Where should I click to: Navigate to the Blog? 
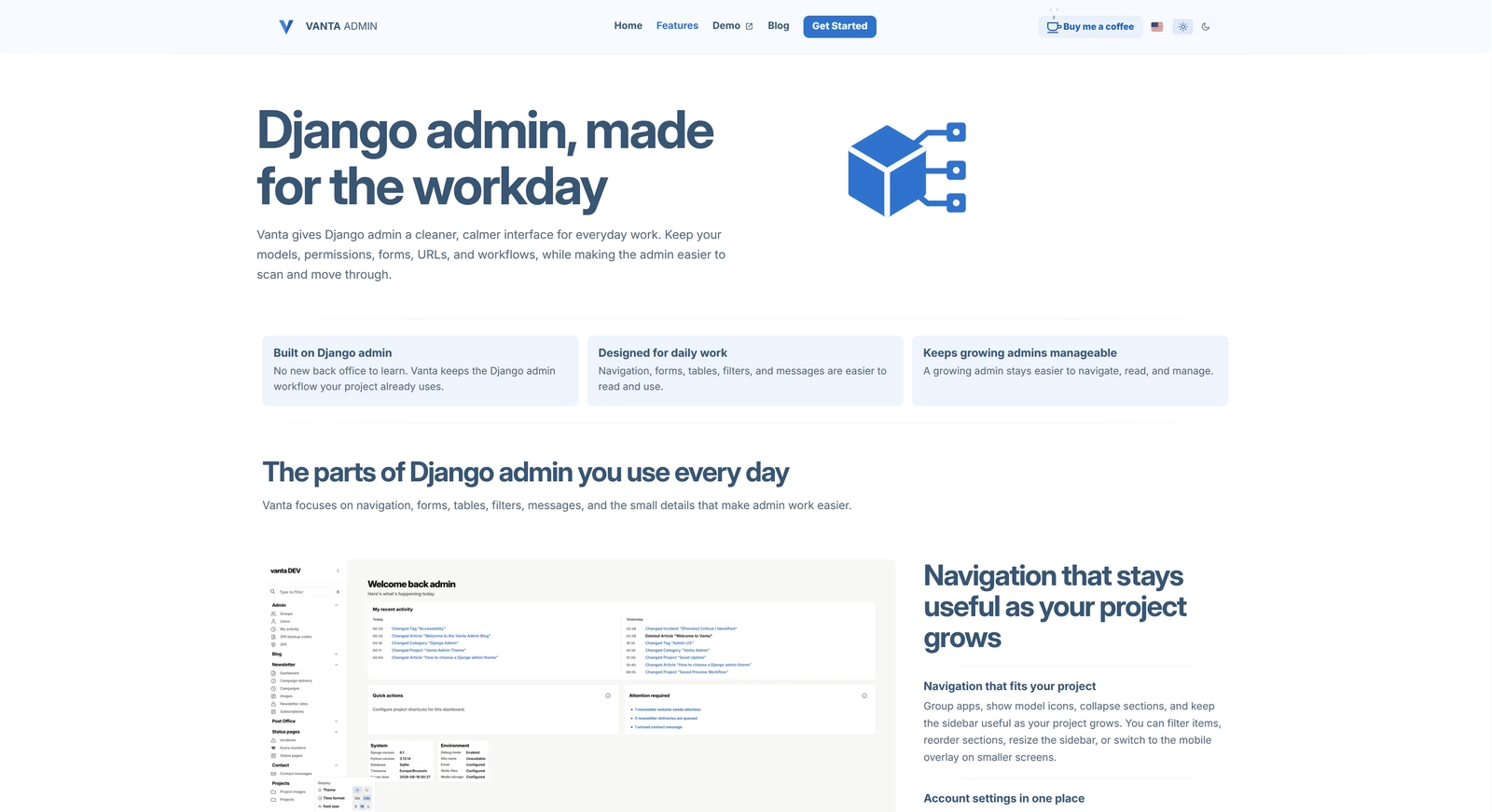779,26
